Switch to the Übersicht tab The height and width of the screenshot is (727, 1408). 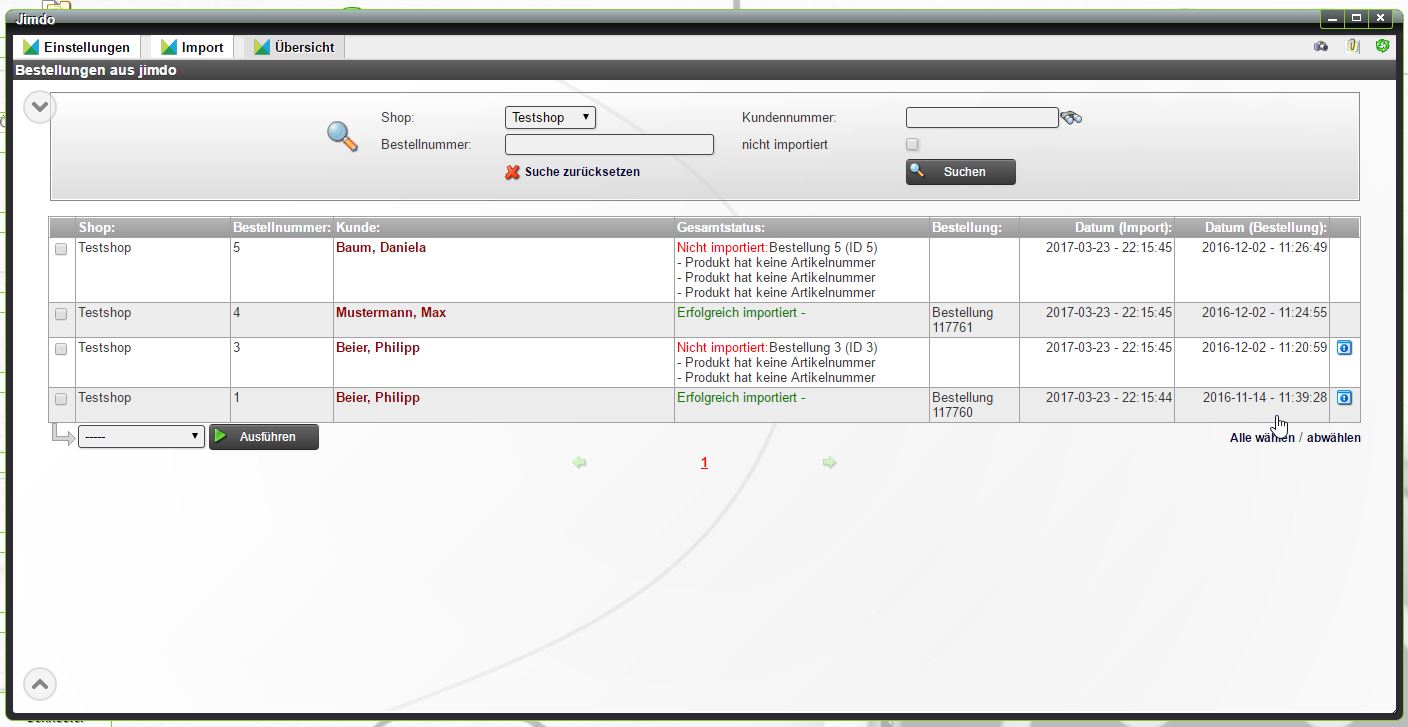coord(294,47)
